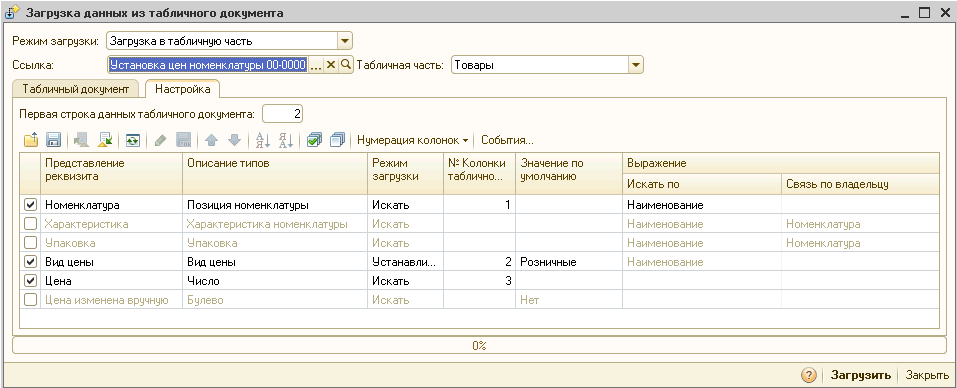Check all rows using the checked boxes icon
This screenshot has width=957, height=388.
(x=314, y=140)
